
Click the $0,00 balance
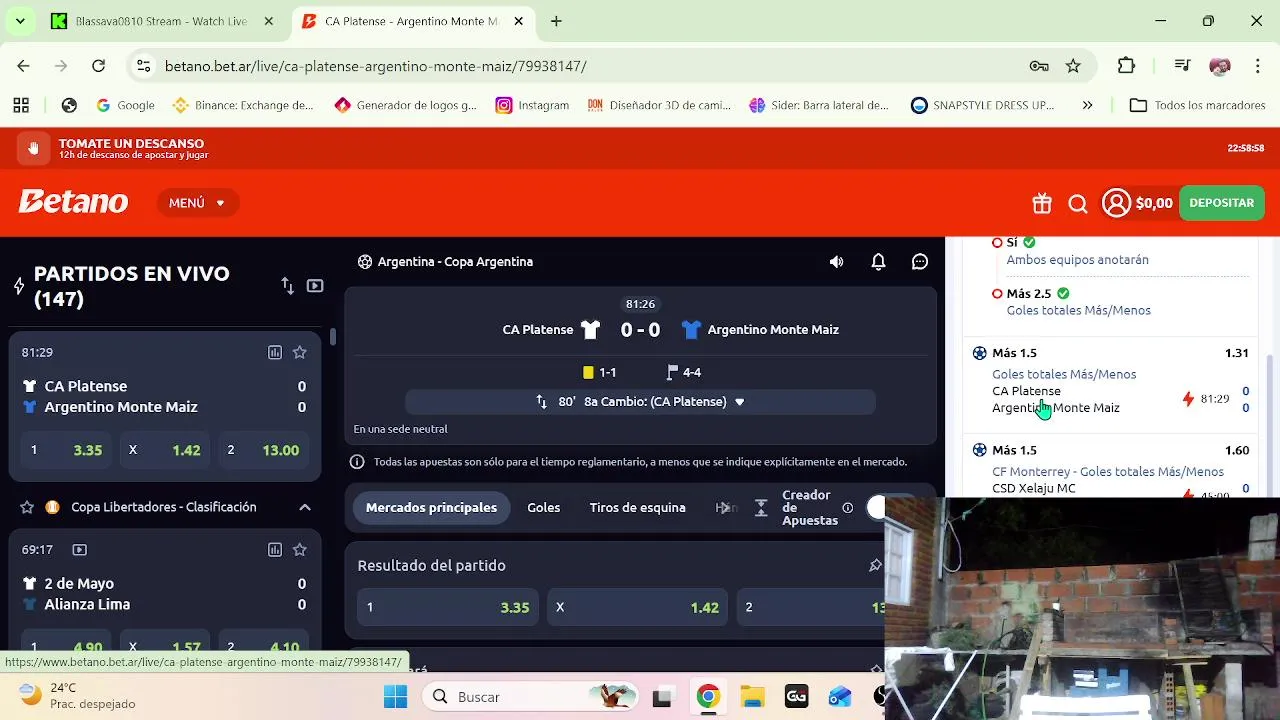tap(1154, 203)
